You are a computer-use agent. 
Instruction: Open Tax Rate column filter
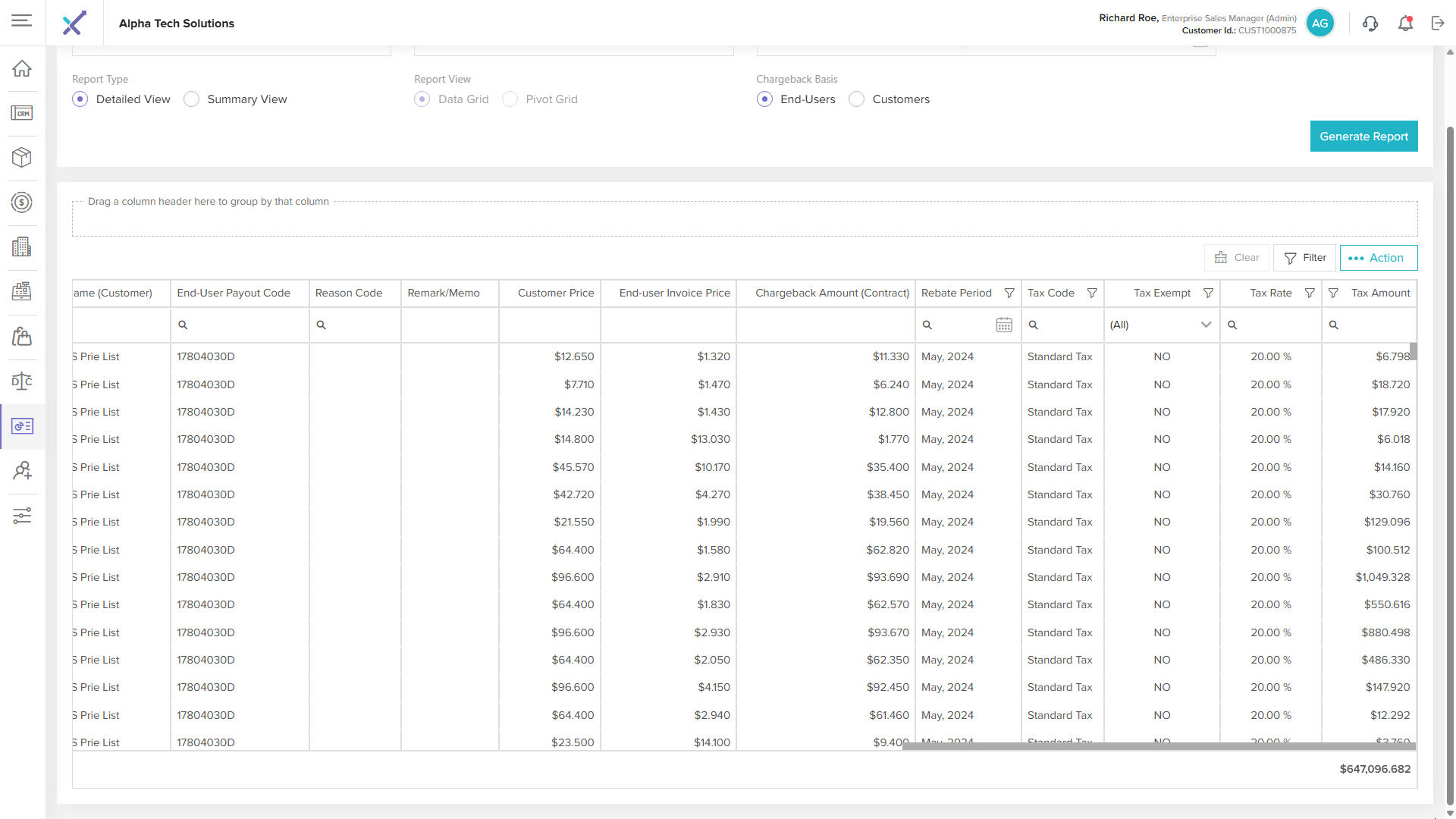point(1309,293)
